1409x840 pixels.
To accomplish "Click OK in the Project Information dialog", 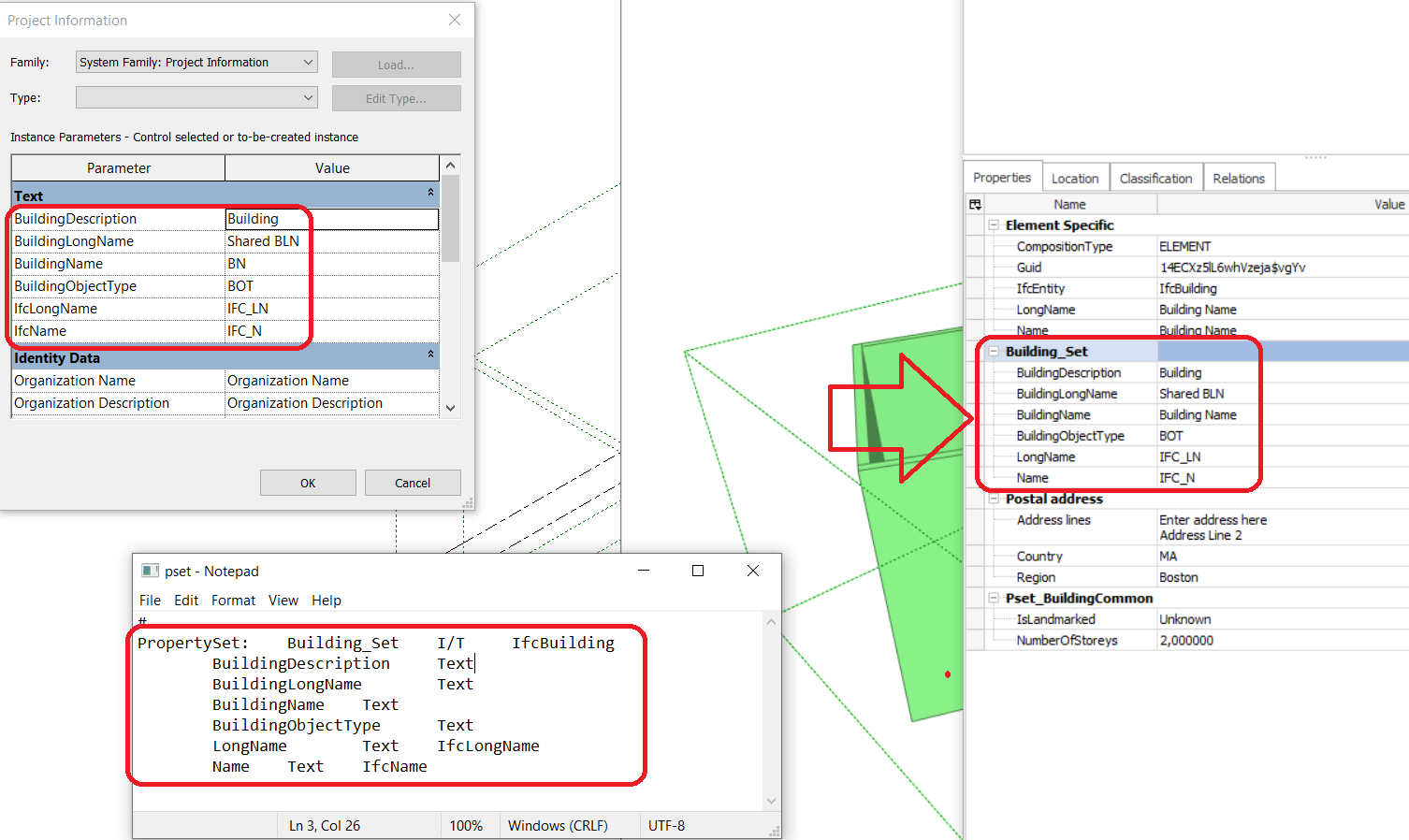I will 308,483.
